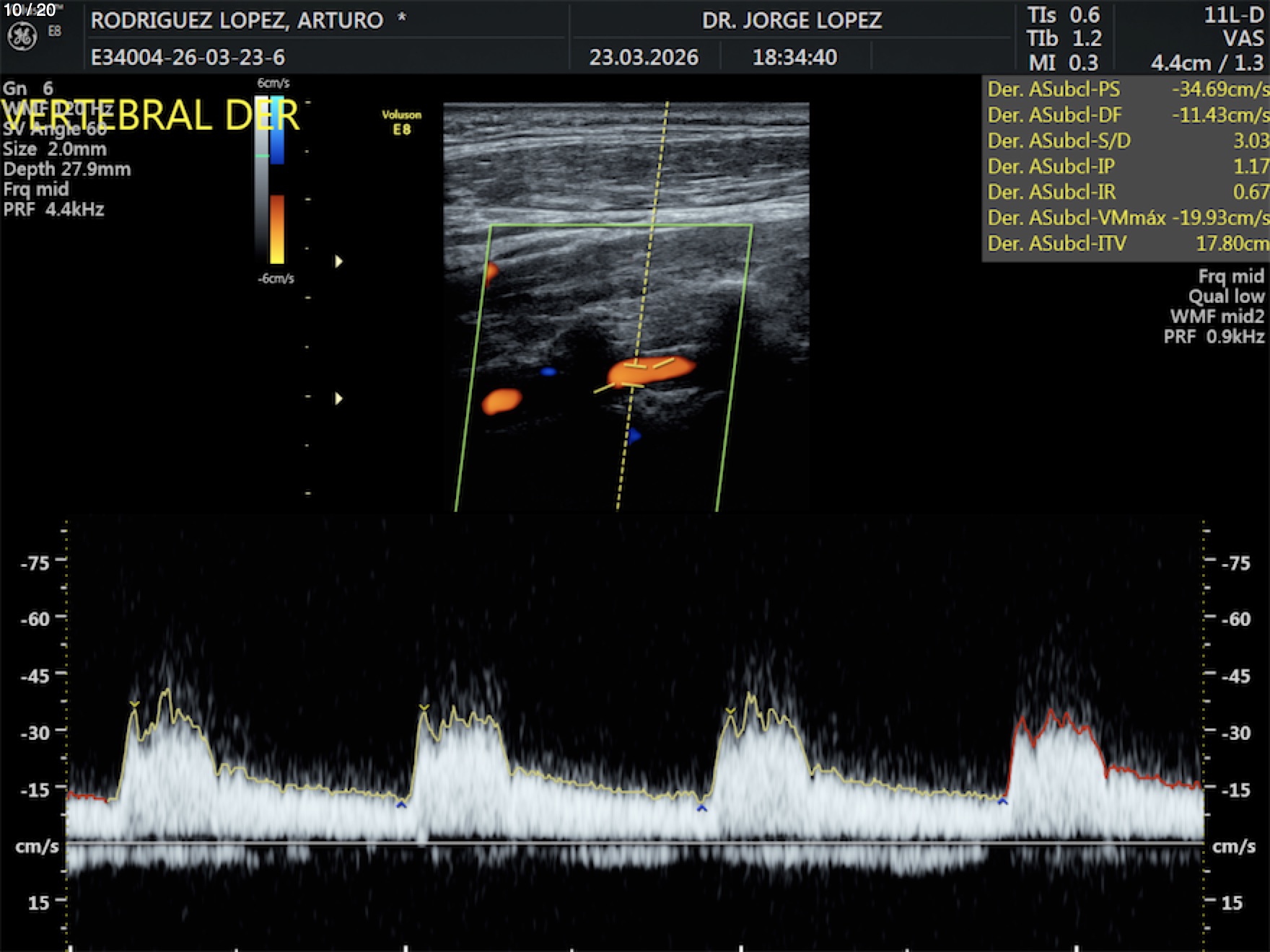Click the GE logo in the header
Viewport: 1270px width, 952px height.
22,37
